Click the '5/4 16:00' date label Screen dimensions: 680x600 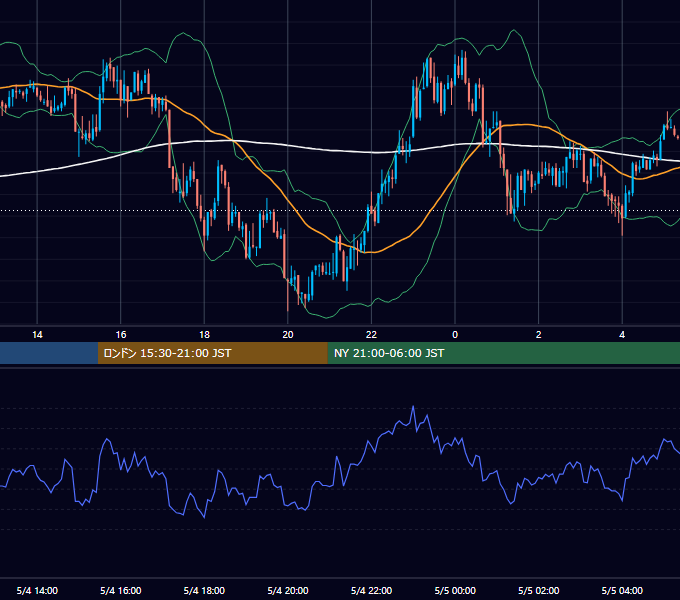pos(121,590)
